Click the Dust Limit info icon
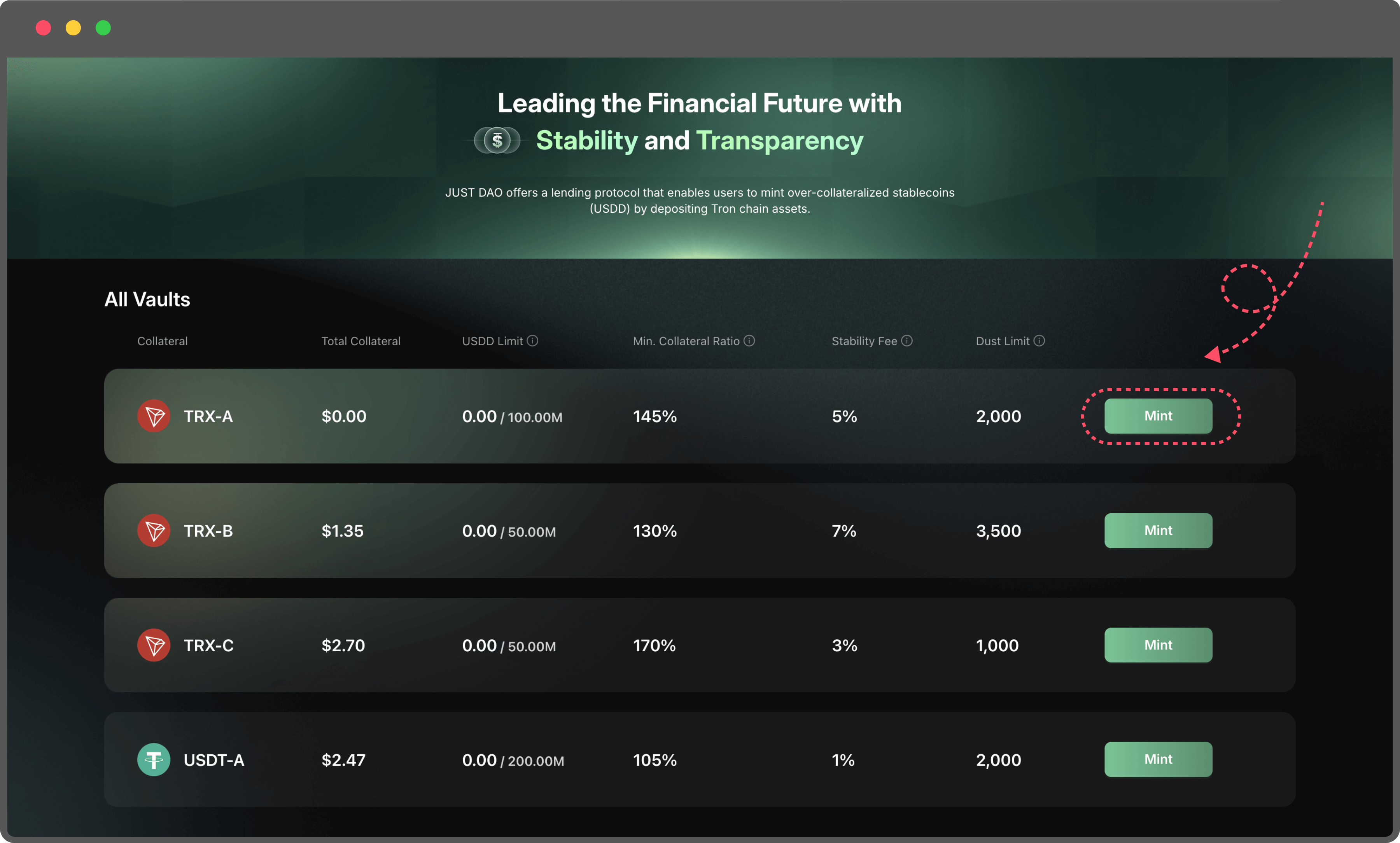Image resolution: width=1400 pixels, height=843 pixels. coord(1039,341)
